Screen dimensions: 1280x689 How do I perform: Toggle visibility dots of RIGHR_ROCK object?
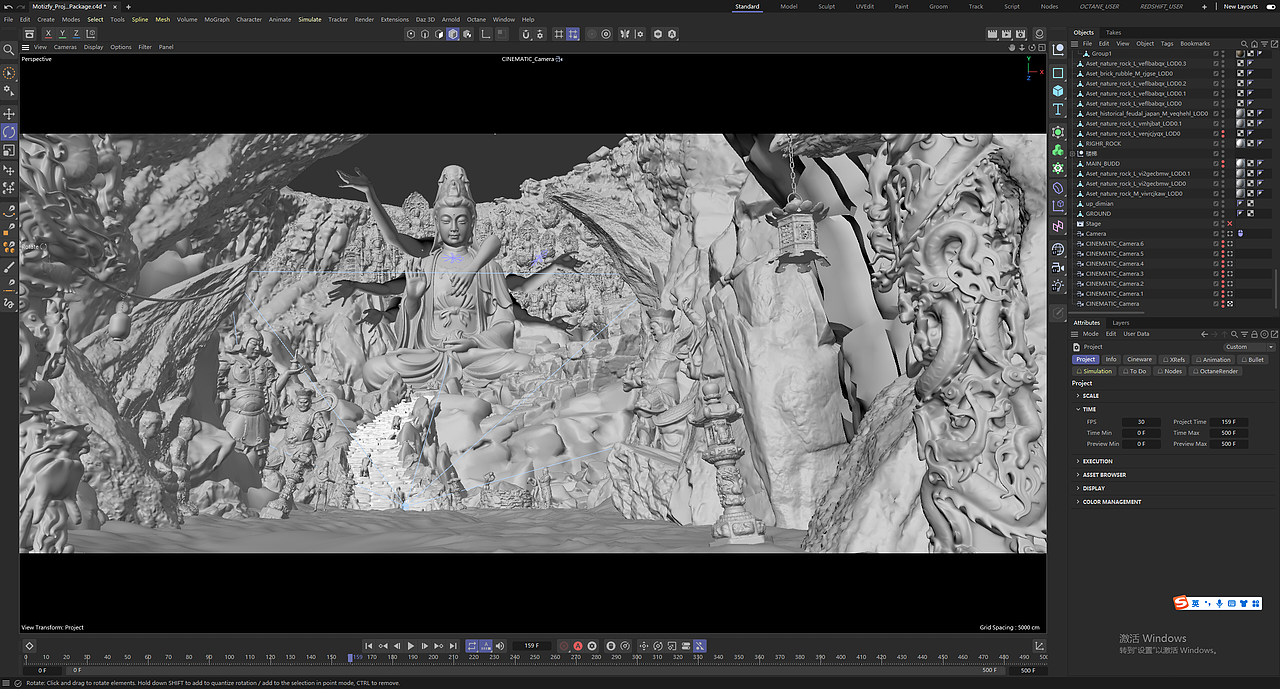click(x=1222, y=144)
